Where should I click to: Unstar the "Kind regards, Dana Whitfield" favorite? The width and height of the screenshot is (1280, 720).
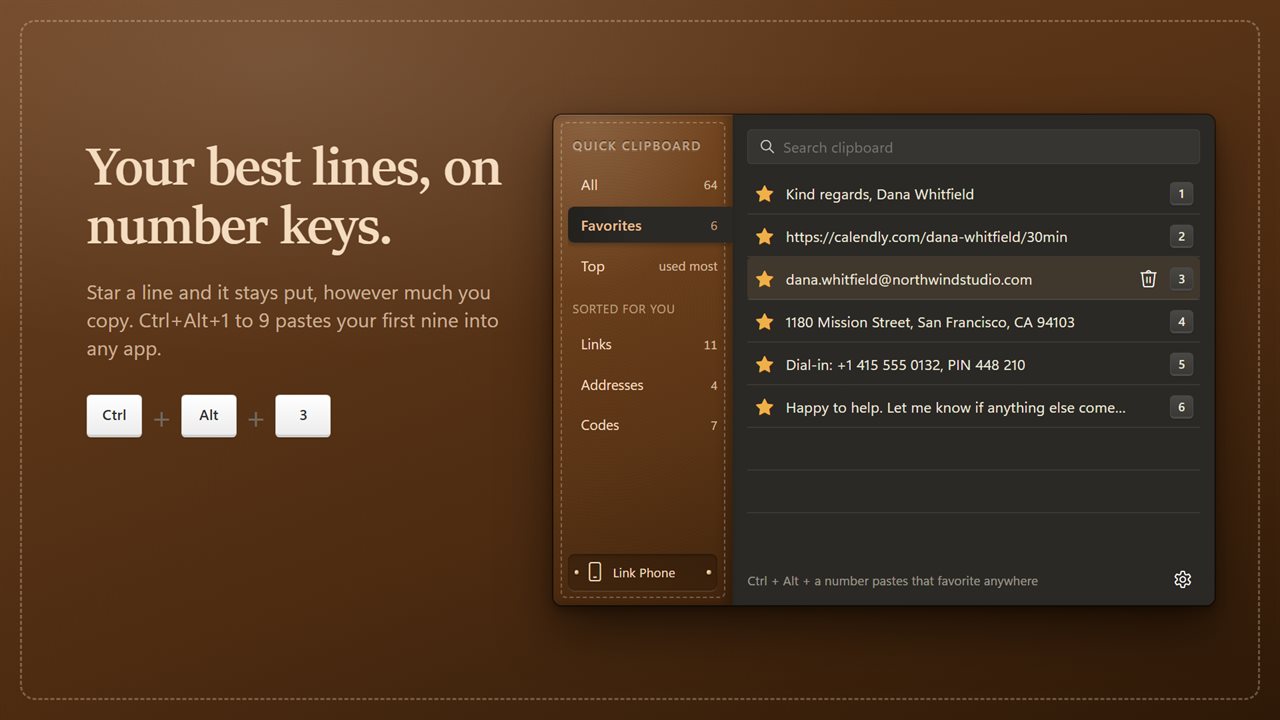tap(765, 194)
